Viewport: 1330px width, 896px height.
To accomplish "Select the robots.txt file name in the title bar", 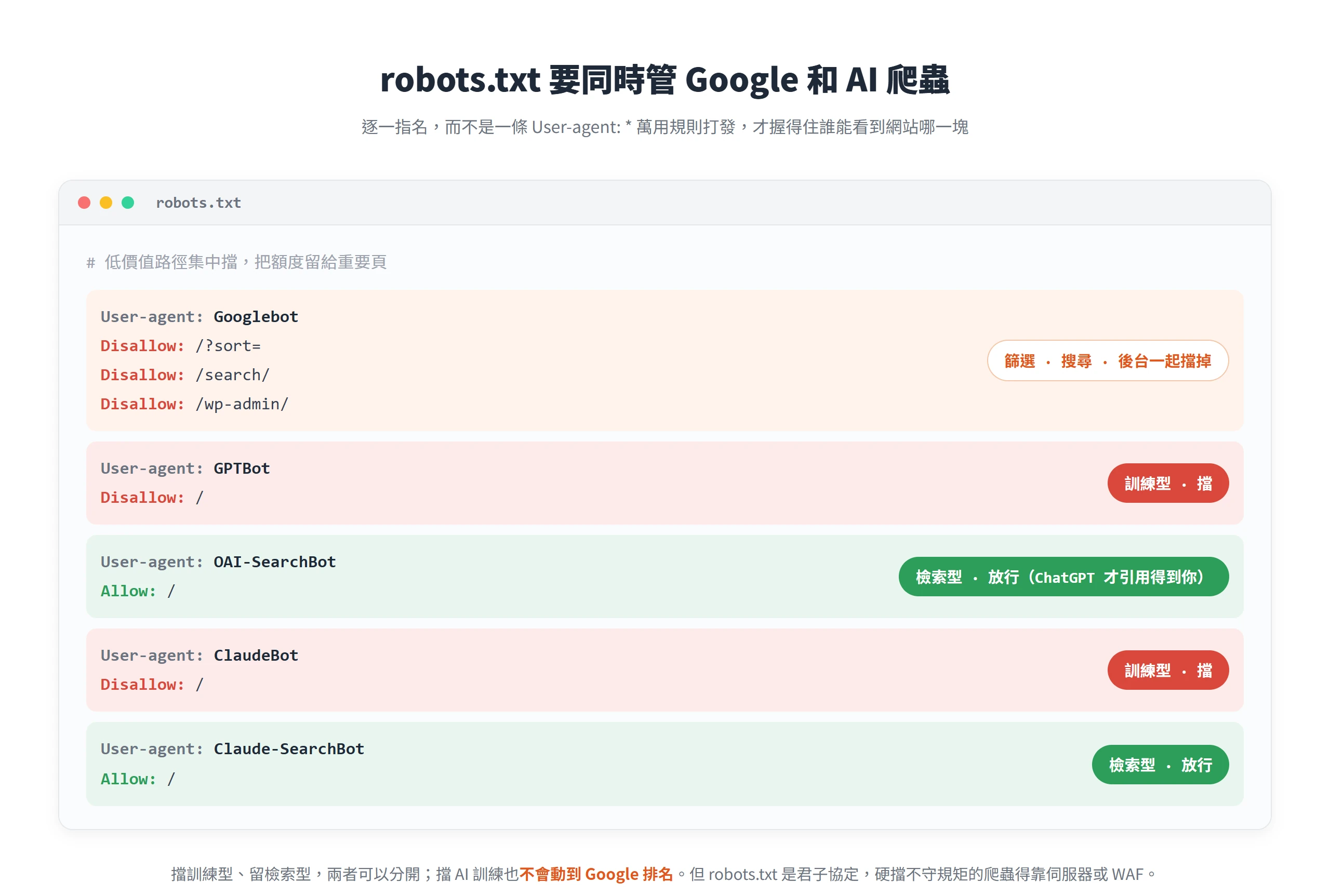I will (x=198, y=203).
